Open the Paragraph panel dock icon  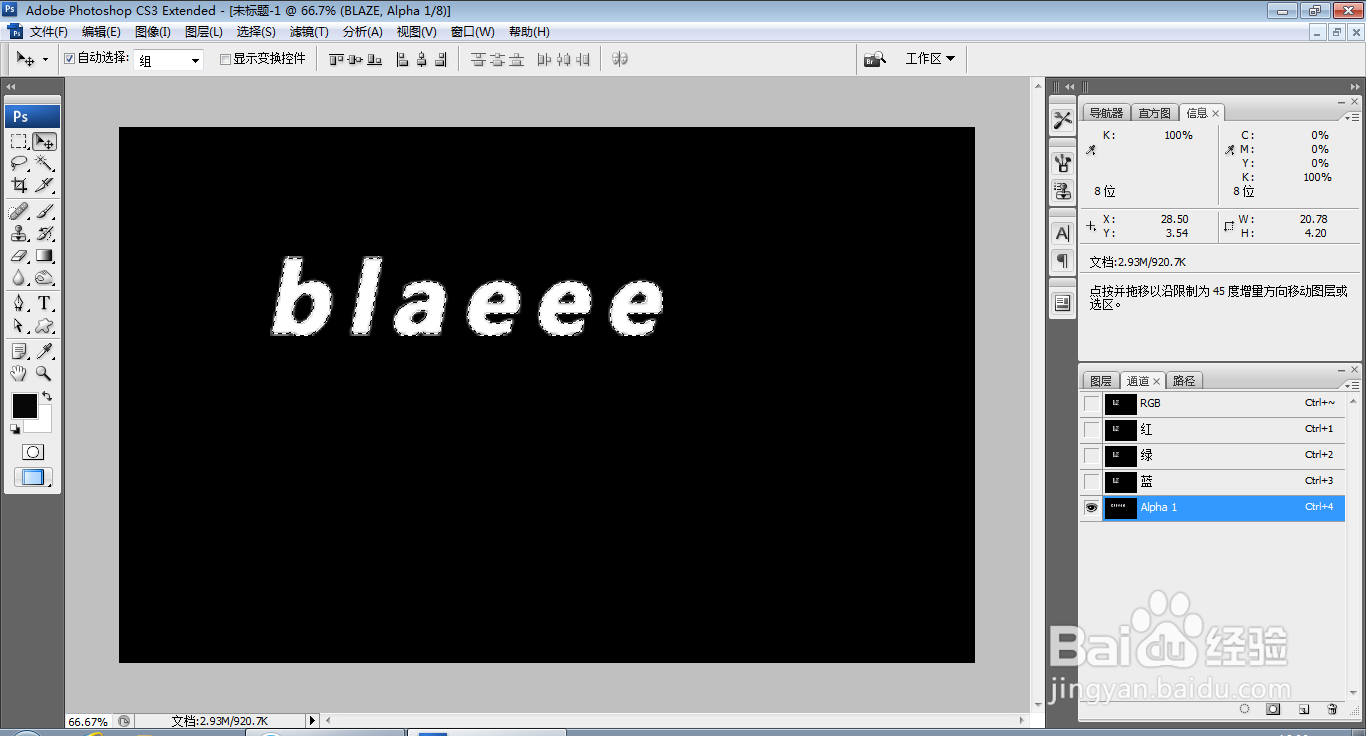coord(1062,260)
